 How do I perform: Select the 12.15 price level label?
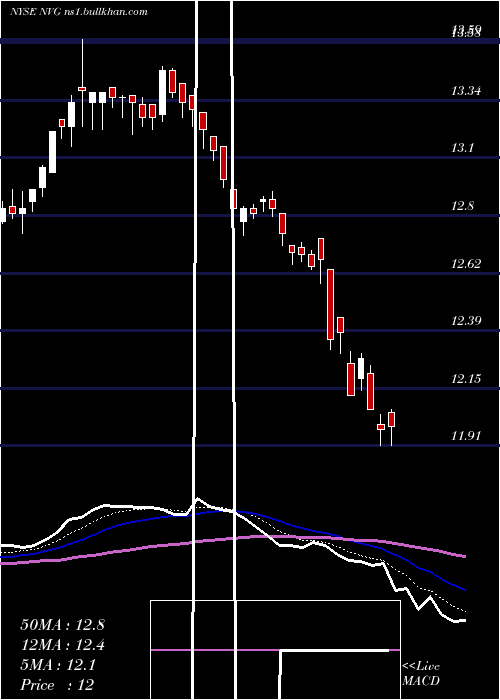tap(466, 379)
